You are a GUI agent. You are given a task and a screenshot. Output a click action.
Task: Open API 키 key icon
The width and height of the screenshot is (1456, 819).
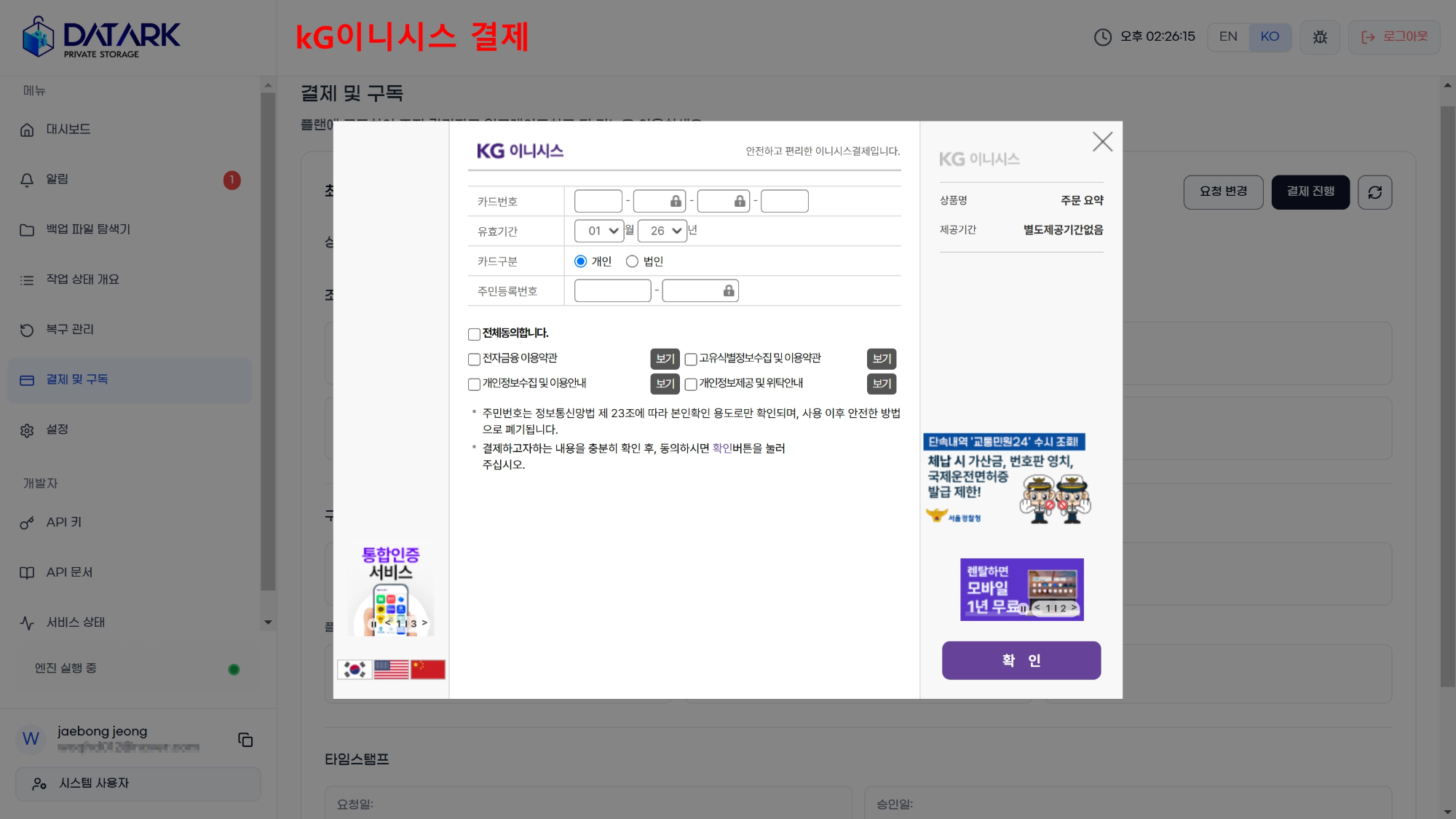(x=27, y=523)
